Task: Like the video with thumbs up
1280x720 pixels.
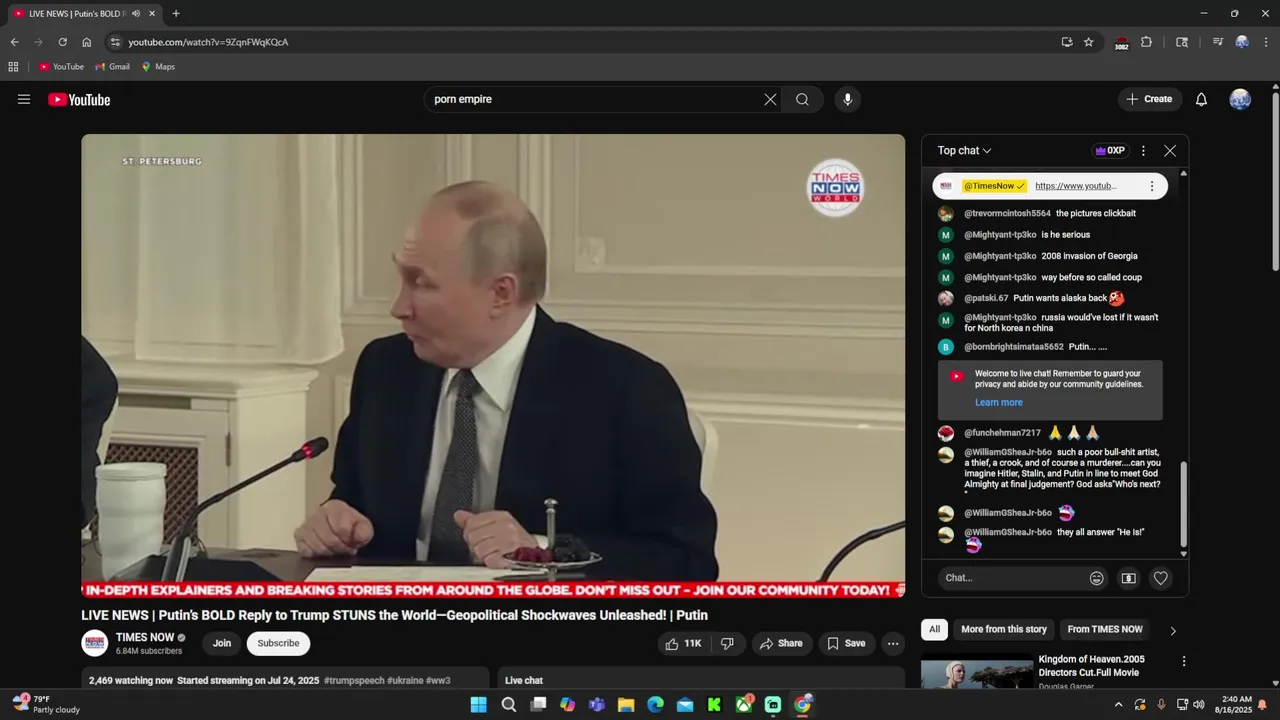Action: (x=684, y=644)
